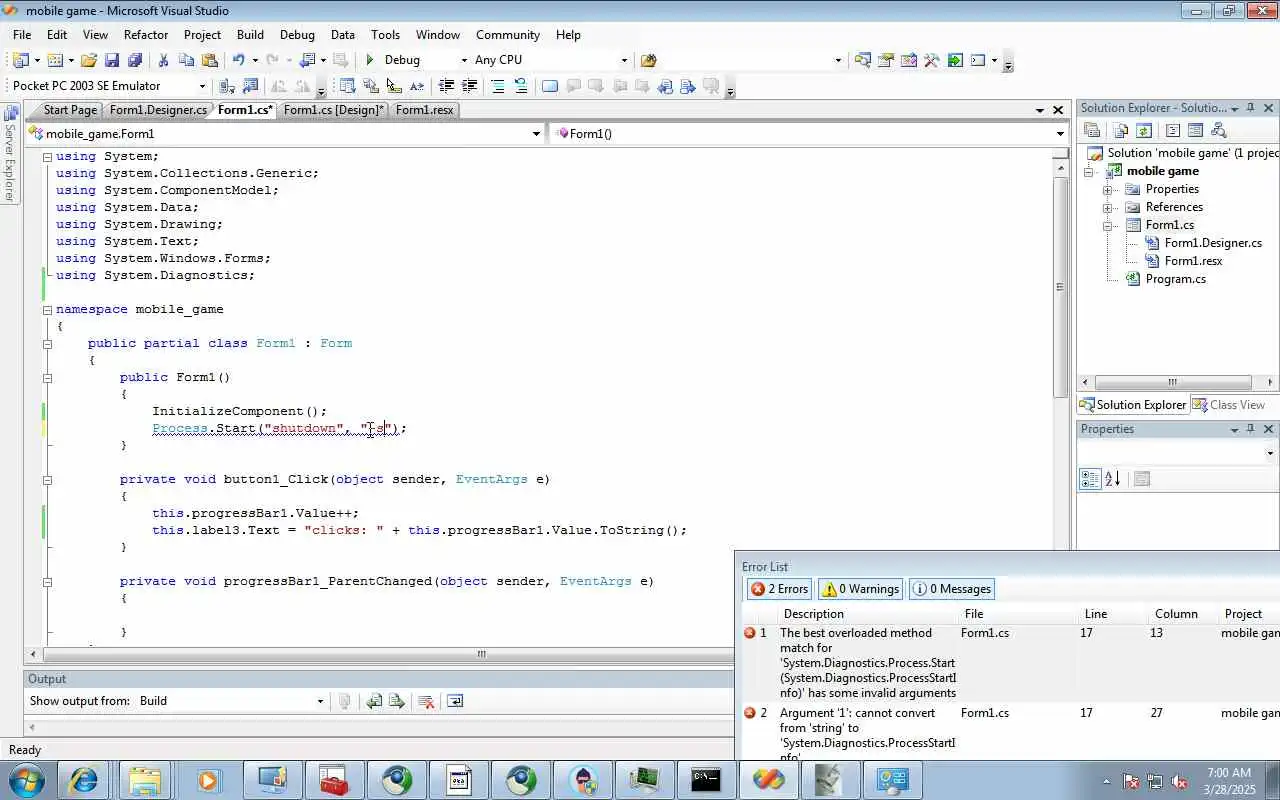Switch to the Class View tab

click(1229, 405)
